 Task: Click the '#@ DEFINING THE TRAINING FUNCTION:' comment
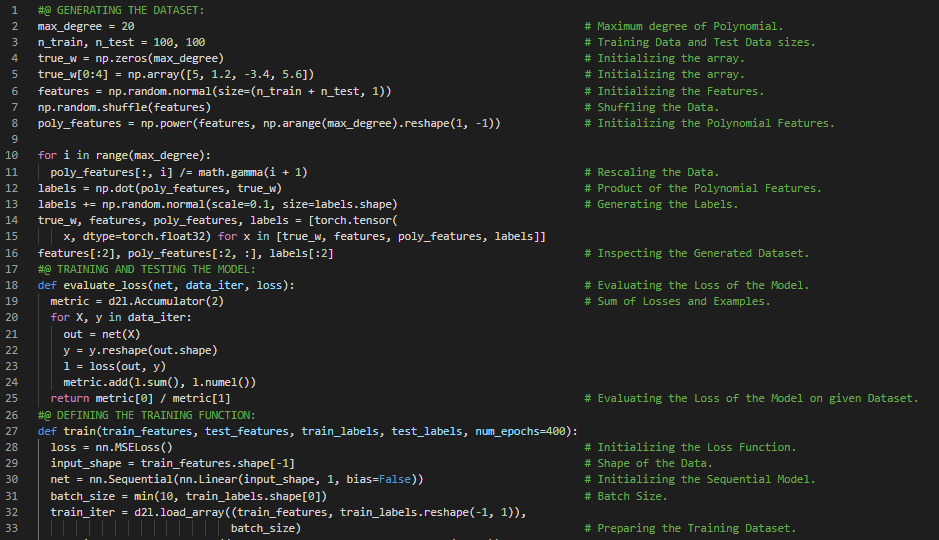[x=146, y=415]
